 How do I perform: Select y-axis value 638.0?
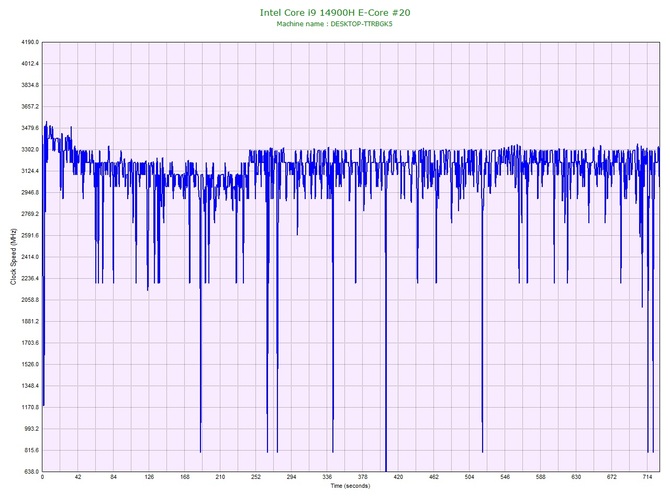point(31,472)
